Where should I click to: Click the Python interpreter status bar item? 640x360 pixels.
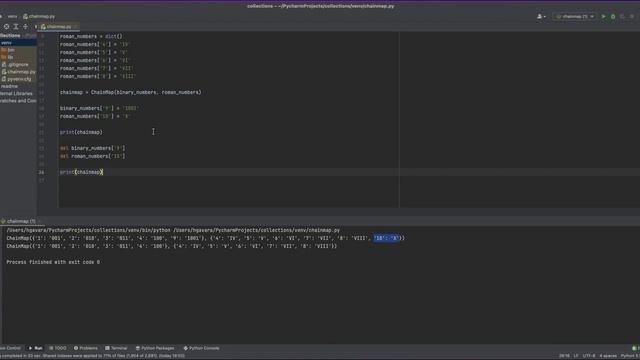[x=630, y=356]
